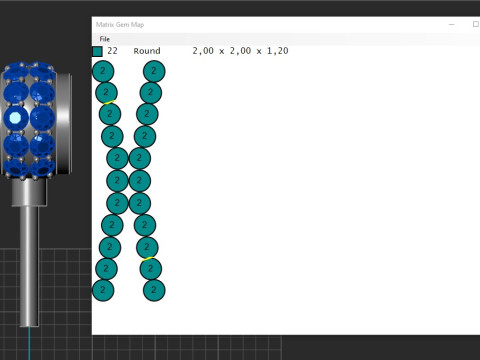Open the File menu in Matrix Gem Map
The height and width of the screenshot is (360, 480).
(x=104, y=39)
